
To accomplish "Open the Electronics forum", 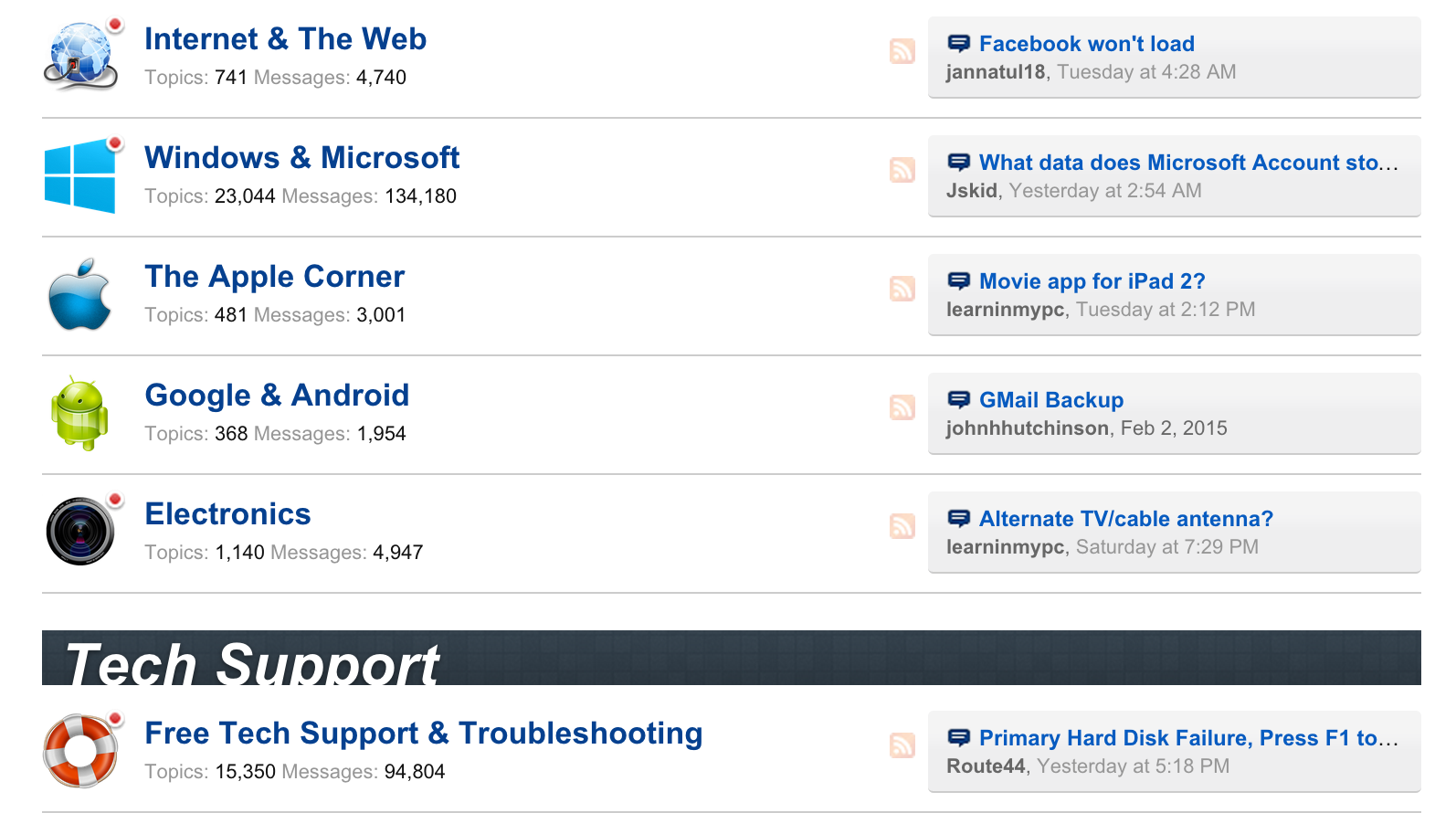I will pyautogui.click(x=227, y=514).
